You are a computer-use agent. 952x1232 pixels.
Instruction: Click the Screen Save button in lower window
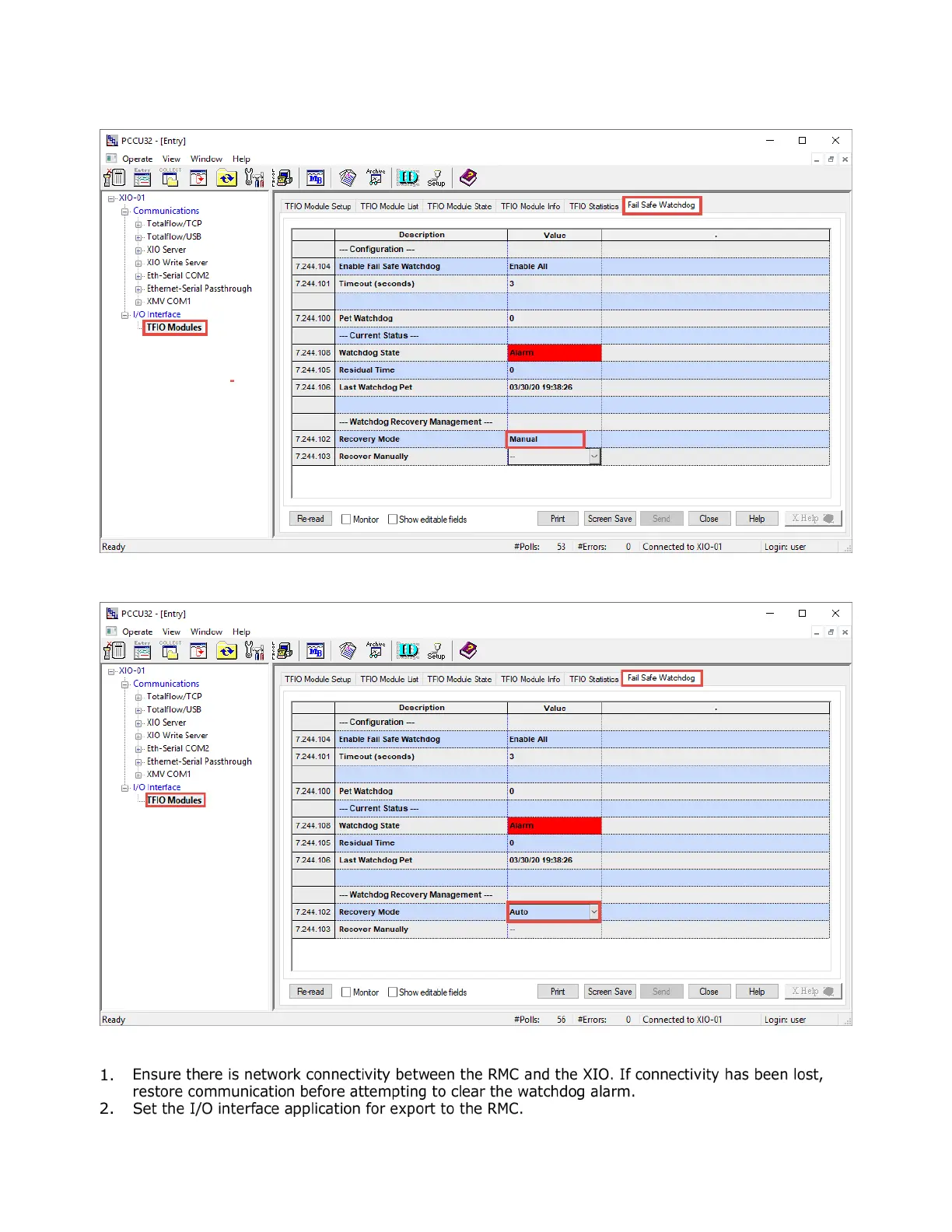(x=610, y=992)
